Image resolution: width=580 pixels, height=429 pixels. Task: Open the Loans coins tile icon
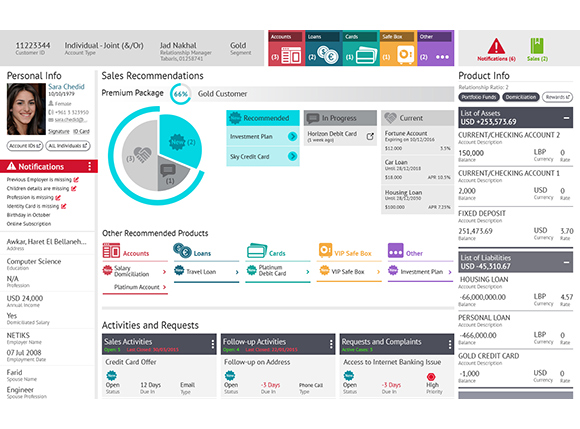coord(327,55)
